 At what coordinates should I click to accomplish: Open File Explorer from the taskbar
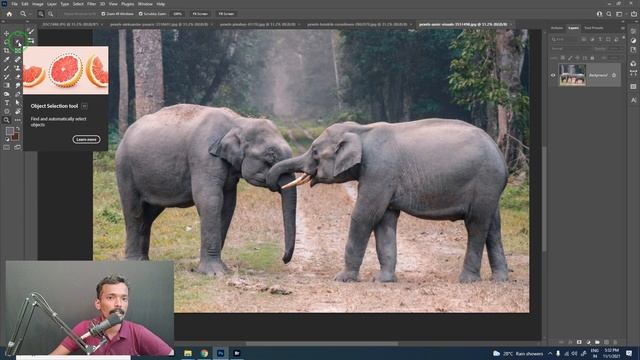tap(188, 353)
